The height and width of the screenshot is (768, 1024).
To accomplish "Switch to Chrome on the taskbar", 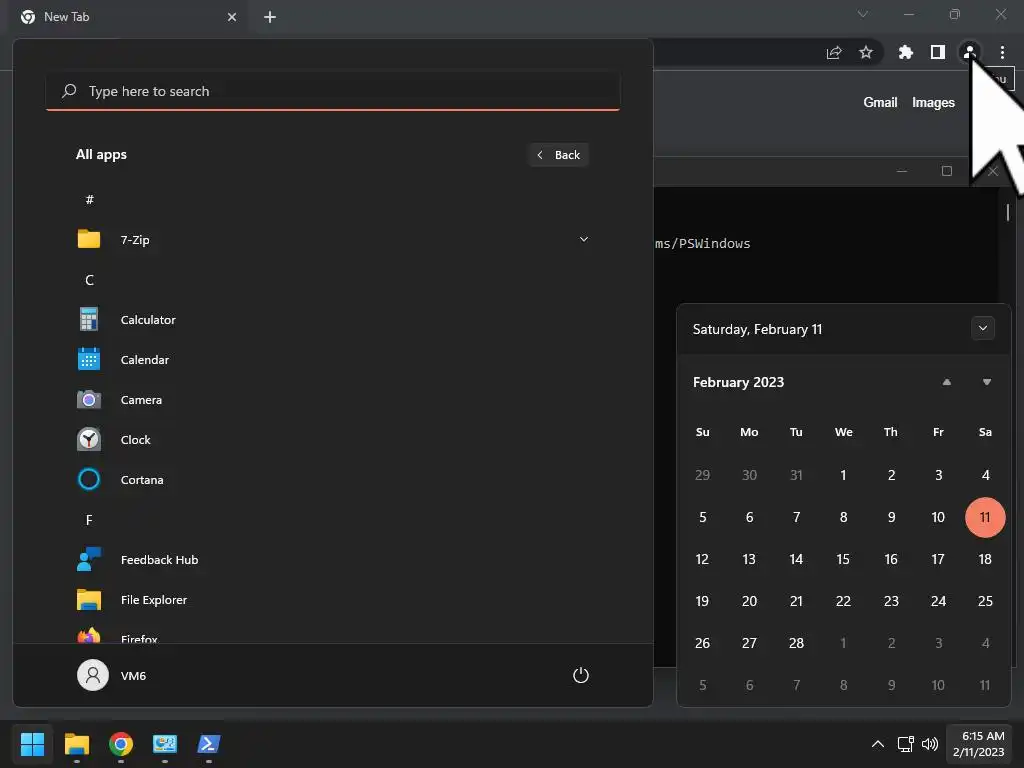I will [x=121, y=744].
